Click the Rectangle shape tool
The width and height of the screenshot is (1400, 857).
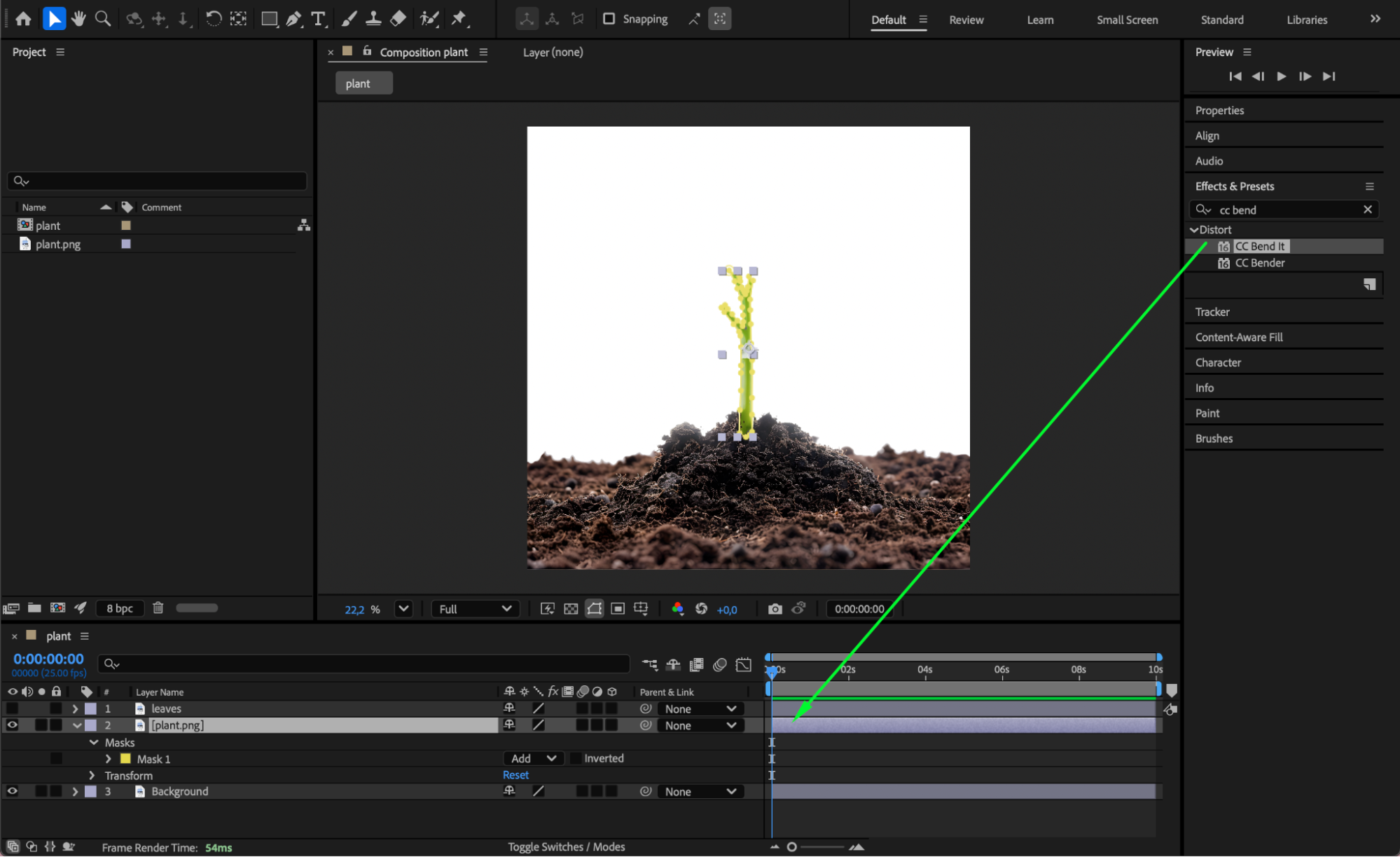point(269,19)
